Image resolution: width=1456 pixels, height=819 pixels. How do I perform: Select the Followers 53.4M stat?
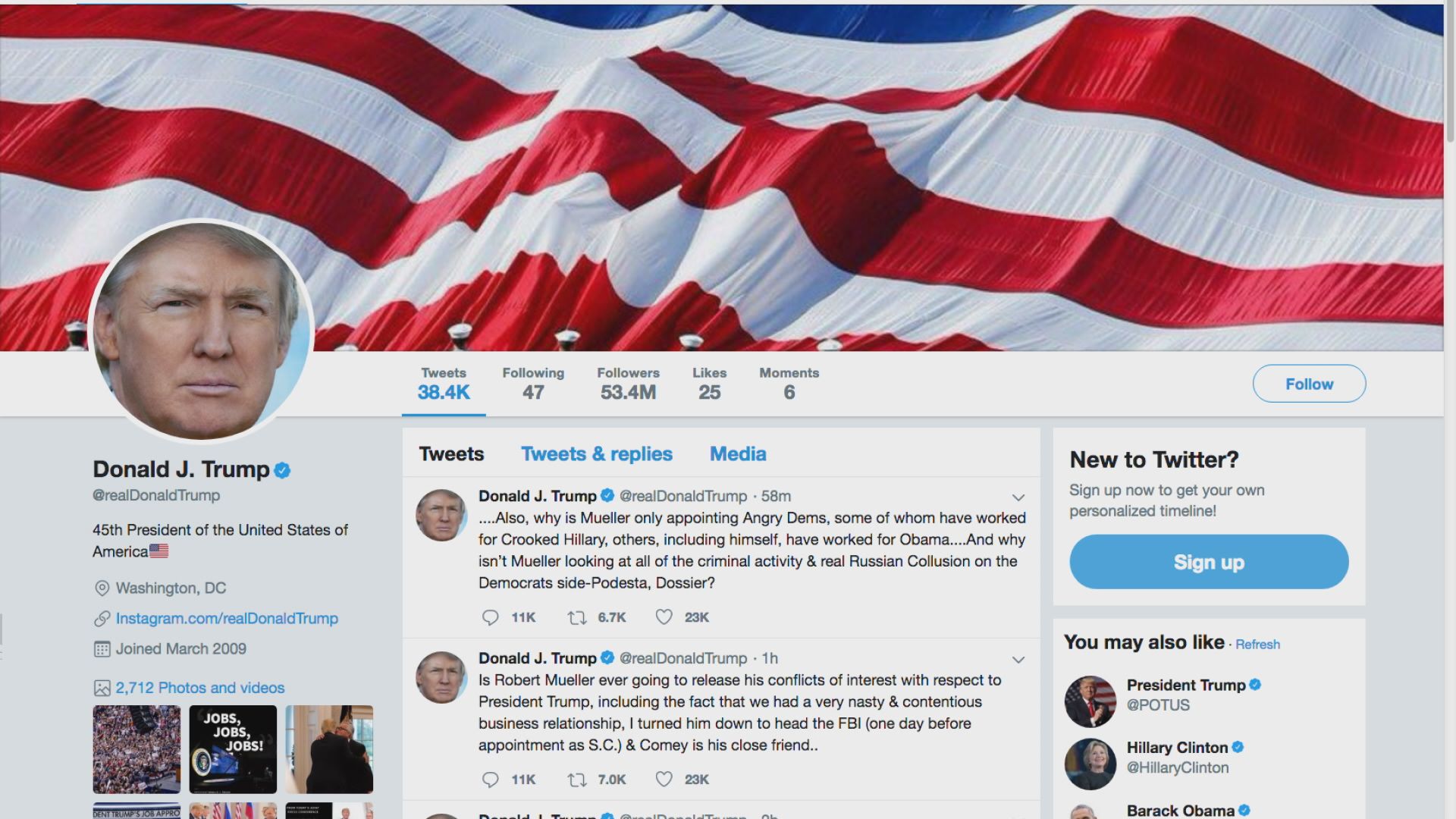coord(628,384)
